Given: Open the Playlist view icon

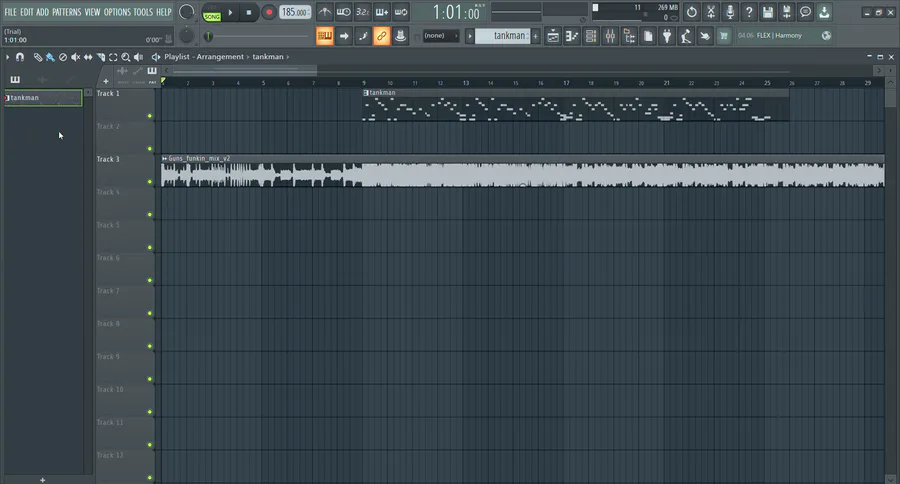Looking at the screenshot, I should pyautogui.click(x=553, y=36).
